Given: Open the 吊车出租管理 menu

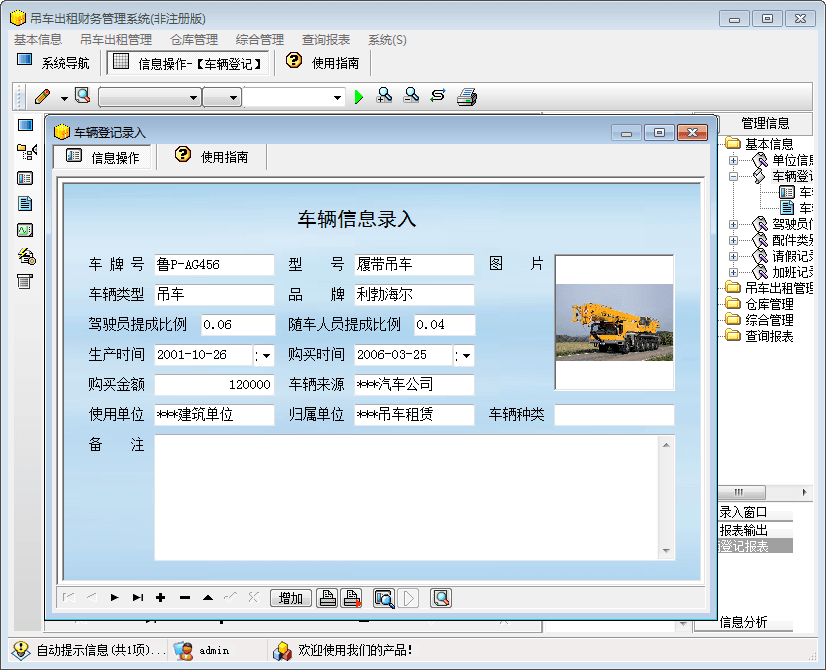Looking at the screenshot, I should 116,40.
